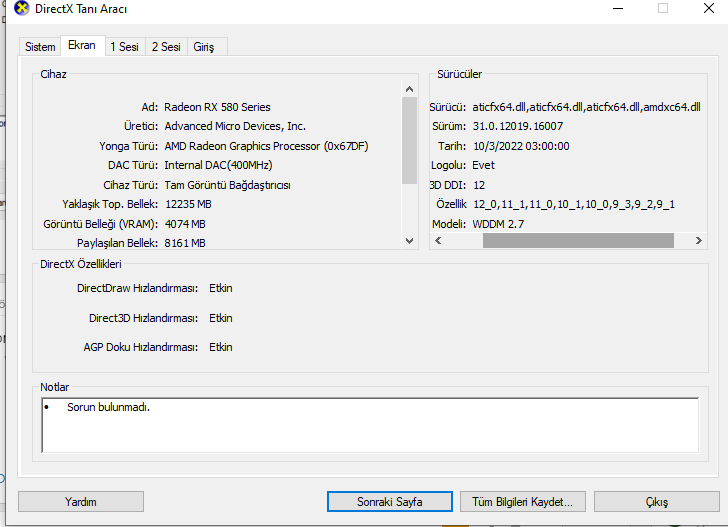Click the Notlar text box
This screenshot has width=728, height=527.
tap(370, 425)
